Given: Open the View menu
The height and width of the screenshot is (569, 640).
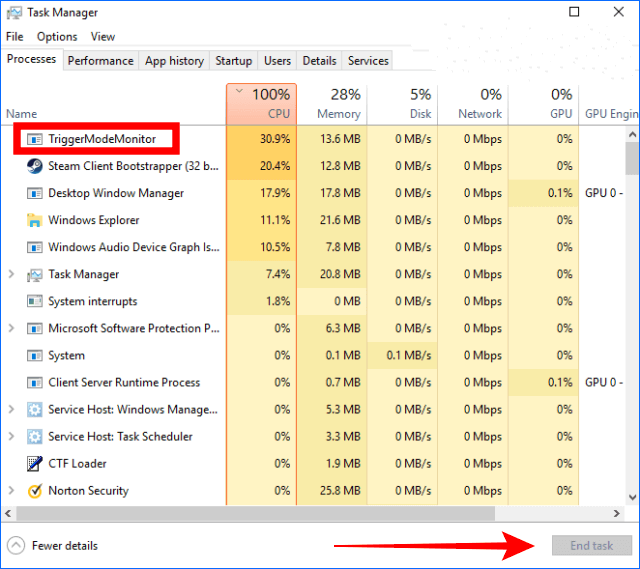Looking at the screenshot, I should point(103,37).
